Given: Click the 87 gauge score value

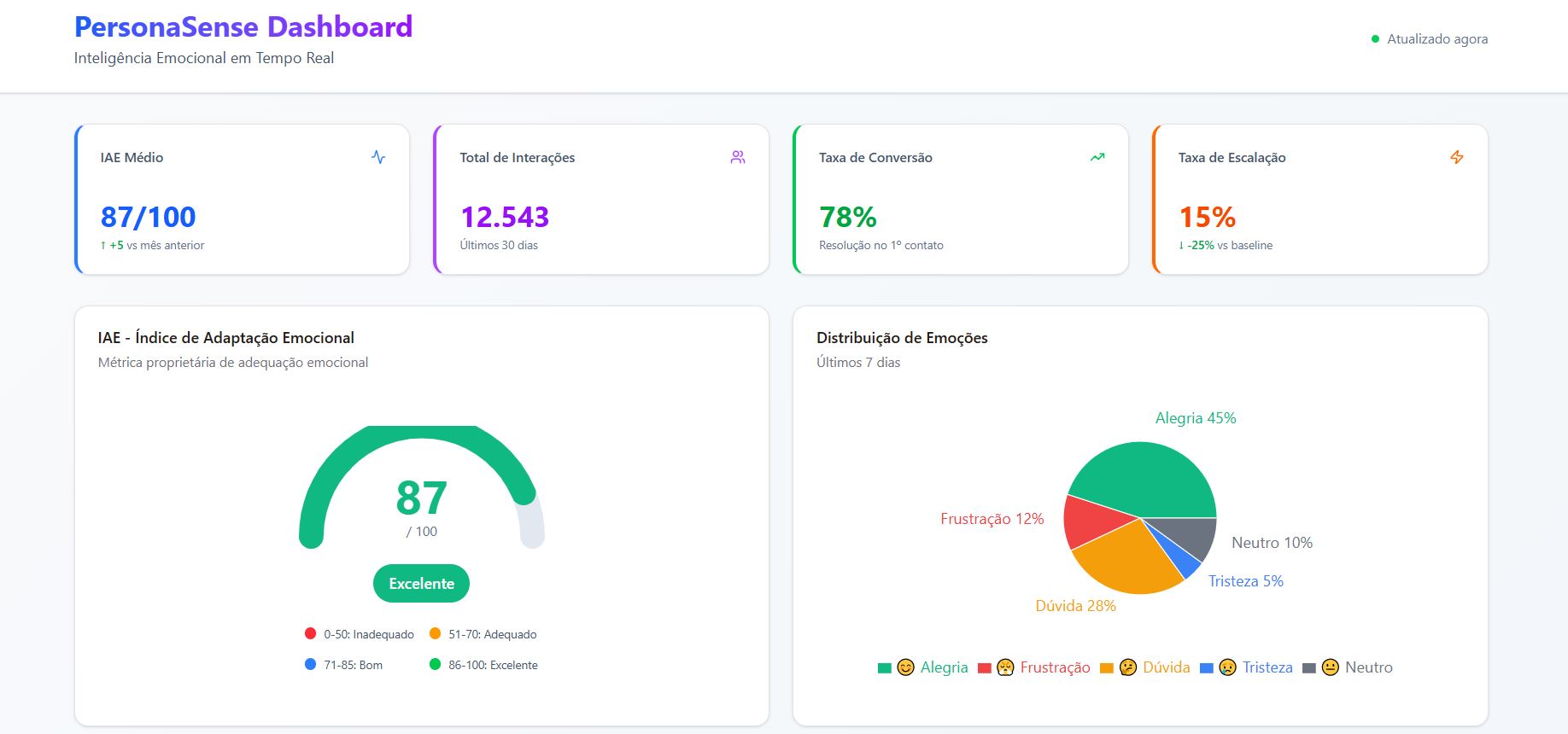Looking at the screenshot, I should (x=421, y=498).
